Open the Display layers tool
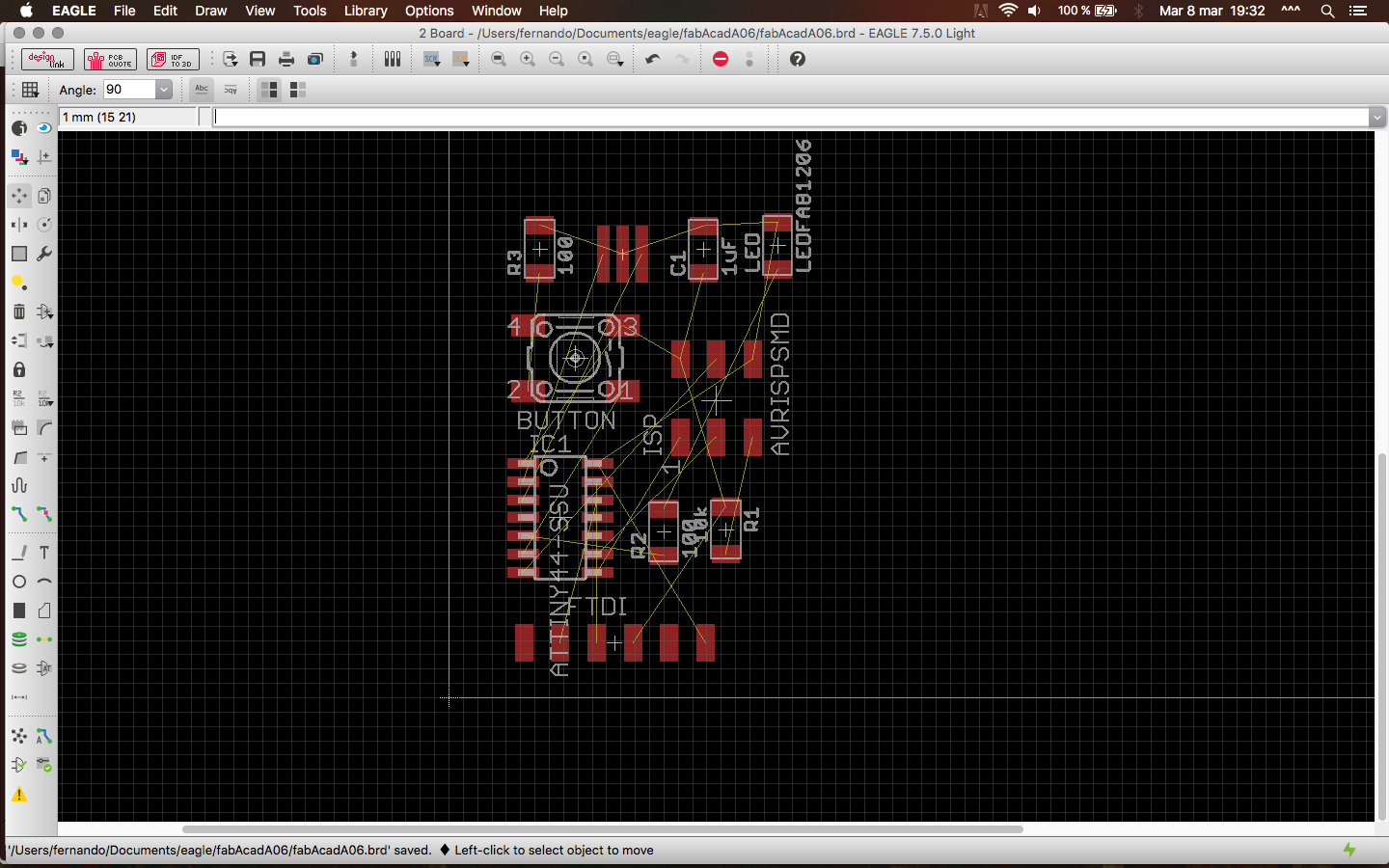The width and height of the screenshot is (1389, 868). pyautogui.click(x=19, y=157)
